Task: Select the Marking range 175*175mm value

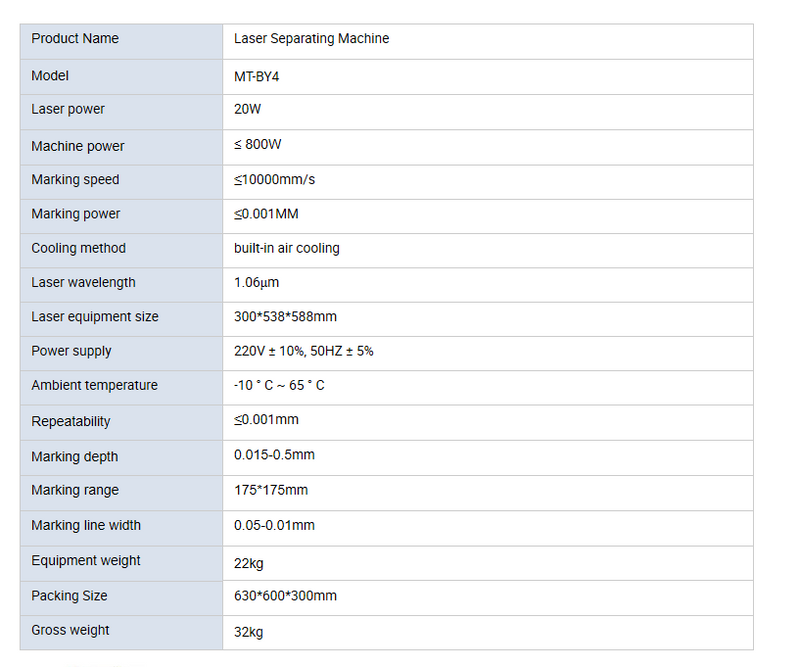Action: click(271, 490)
